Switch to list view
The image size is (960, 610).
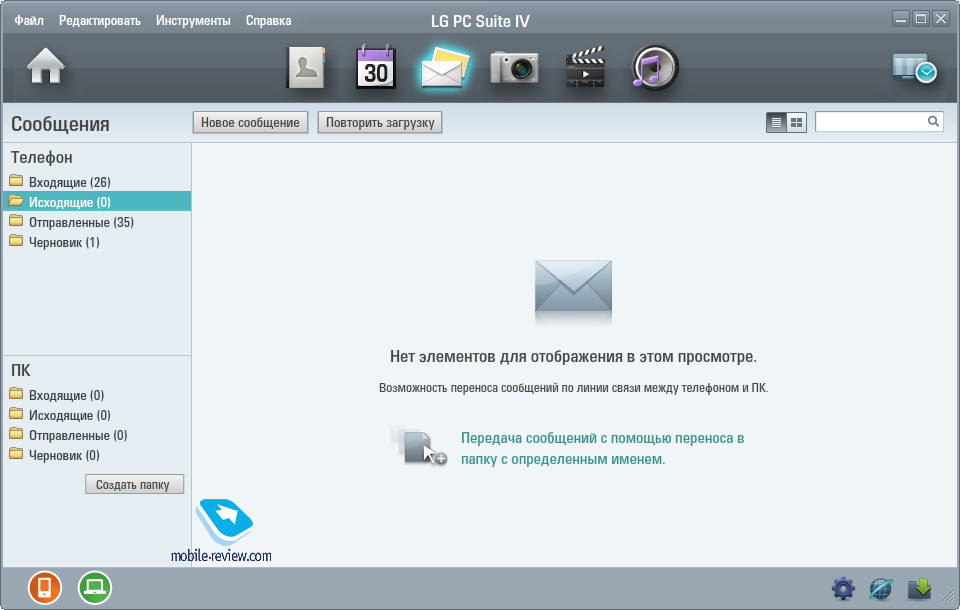(776, 122)
